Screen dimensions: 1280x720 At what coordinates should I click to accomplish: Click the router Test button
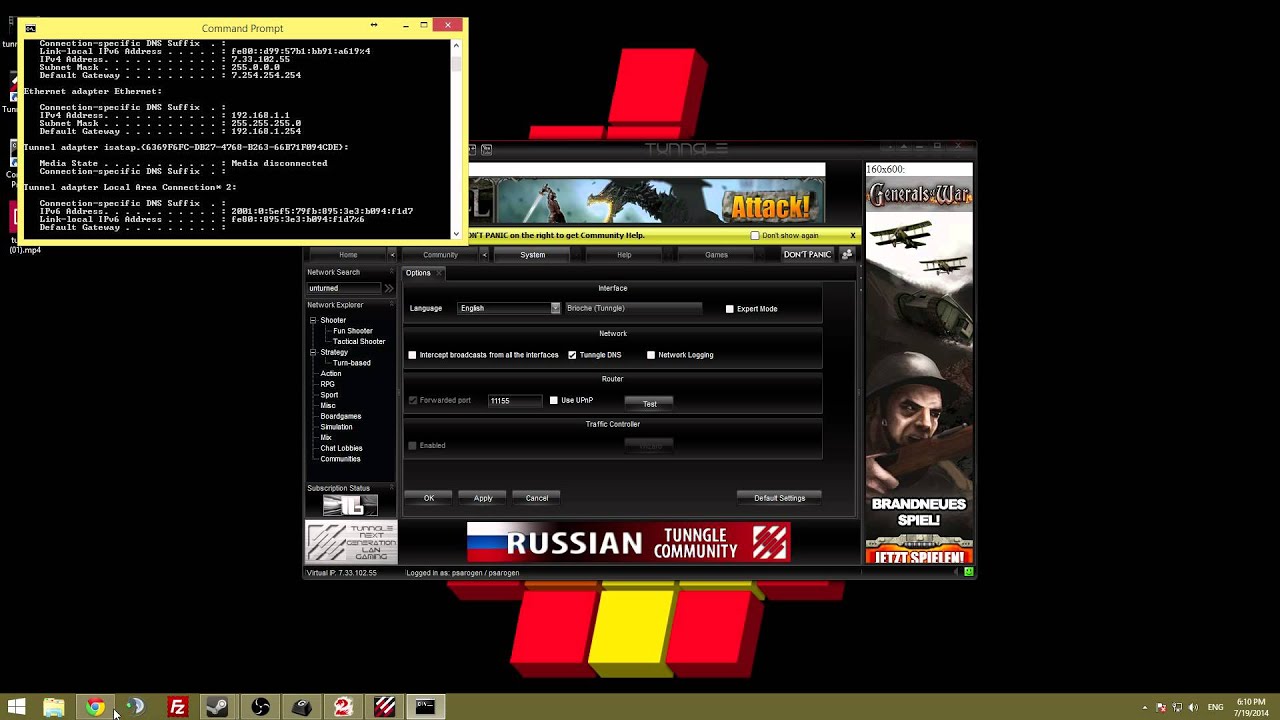tap(650, 403)
